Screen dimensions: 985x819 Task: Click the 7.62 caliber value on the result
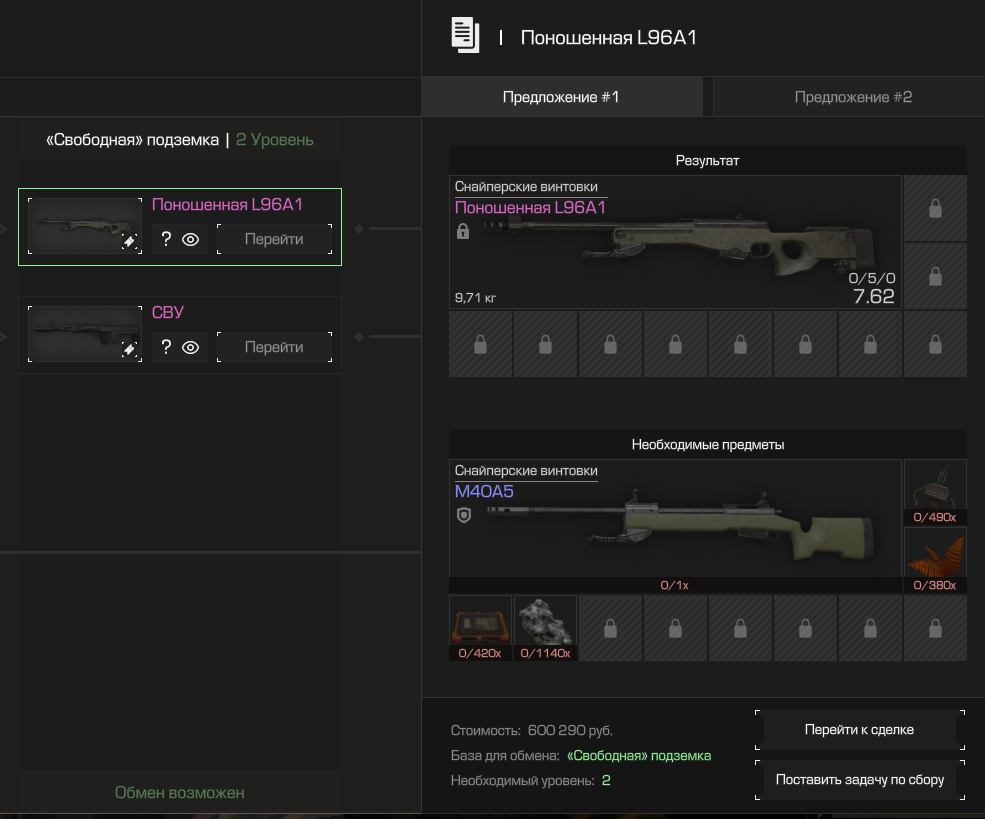tap(873, 296)
